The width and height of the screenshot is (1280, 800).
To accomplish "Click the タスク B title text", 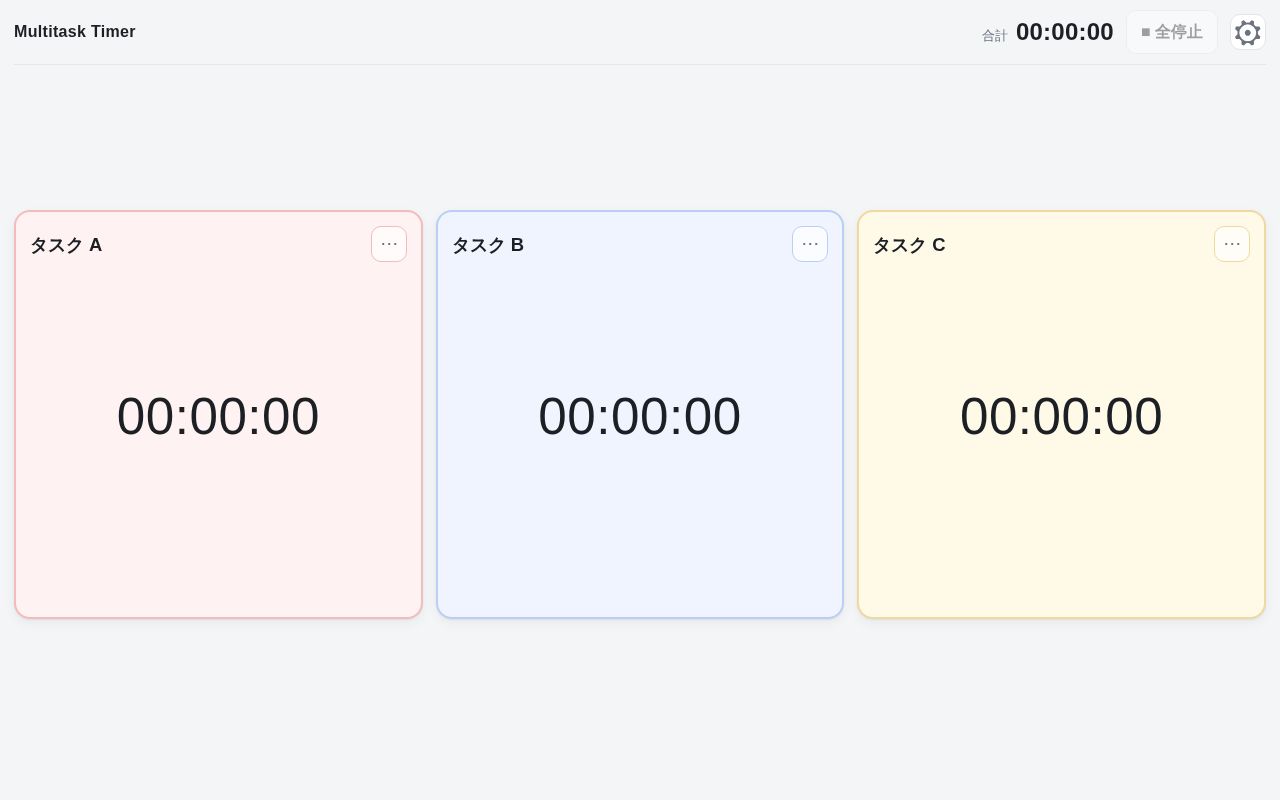I will pos(488,245).
